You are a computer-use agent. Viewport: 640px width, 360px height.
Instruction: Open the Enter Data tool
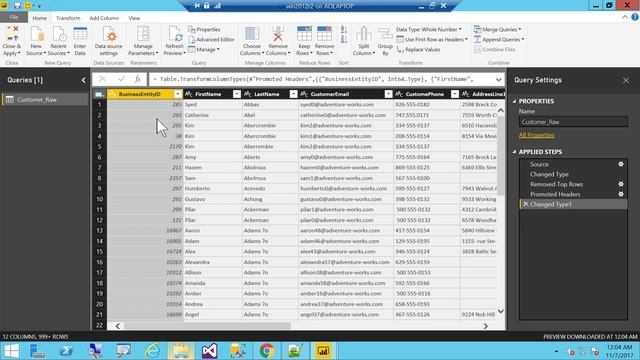click(x=80, y=34)
